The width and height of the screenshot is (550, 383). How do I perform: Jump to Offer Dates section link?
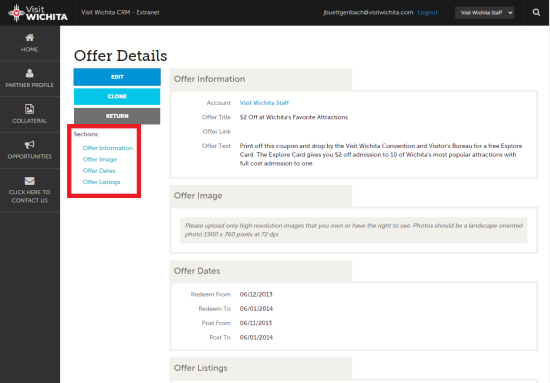point(99,171)
